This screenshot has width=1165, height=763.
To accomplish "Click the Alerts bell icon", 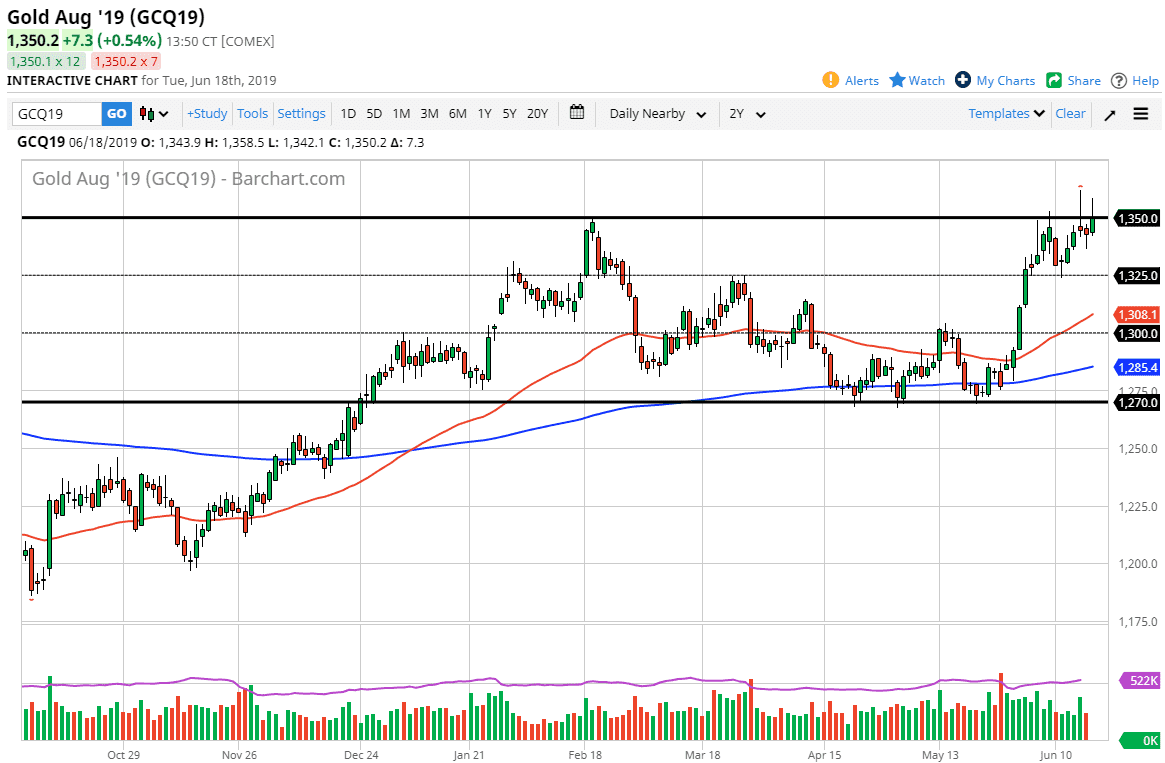I will point(830,80).
